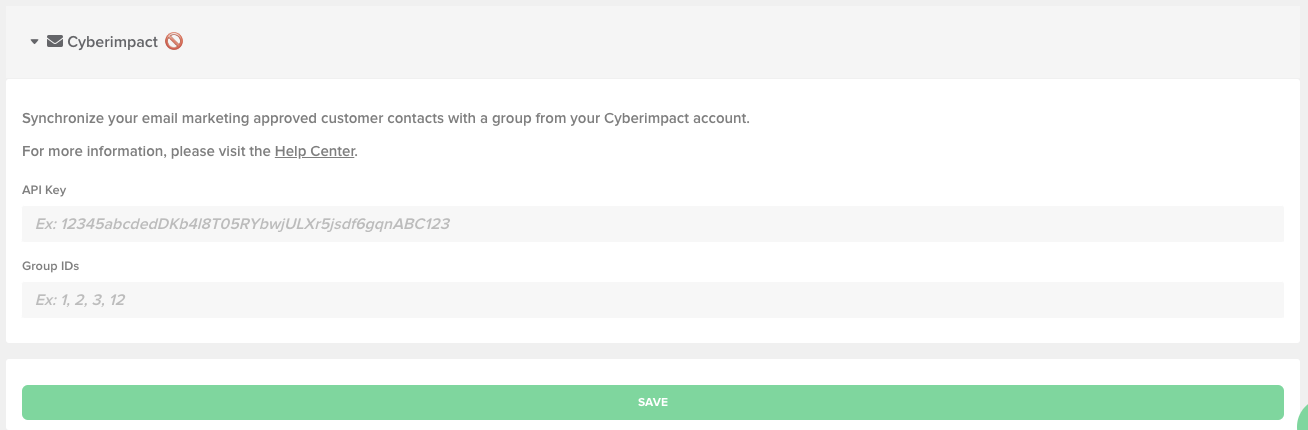Select the Cyberimpact section title
This screenshot has width=1308, height=430.
pos(112,42)
